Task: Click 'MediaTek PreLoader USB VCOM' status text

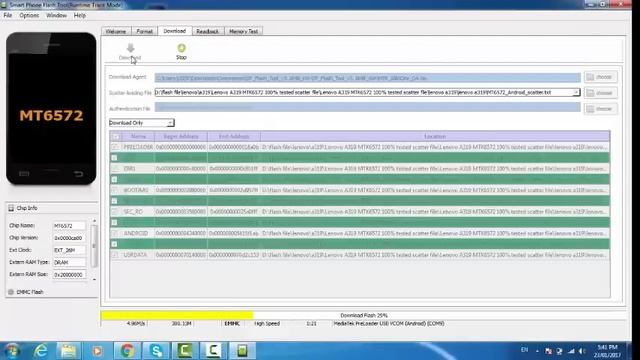Action: 389,323
